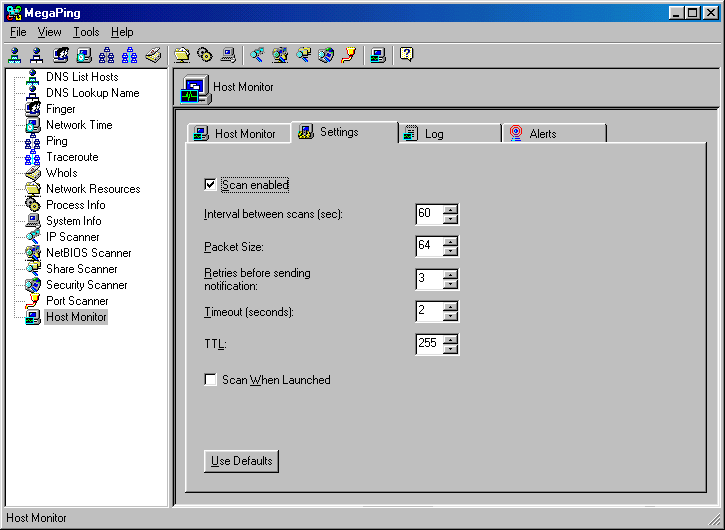The height and width of the screenshot is (530, 725).
Task: Click the Process Info toolbar icon
Action: pos(205,55)
